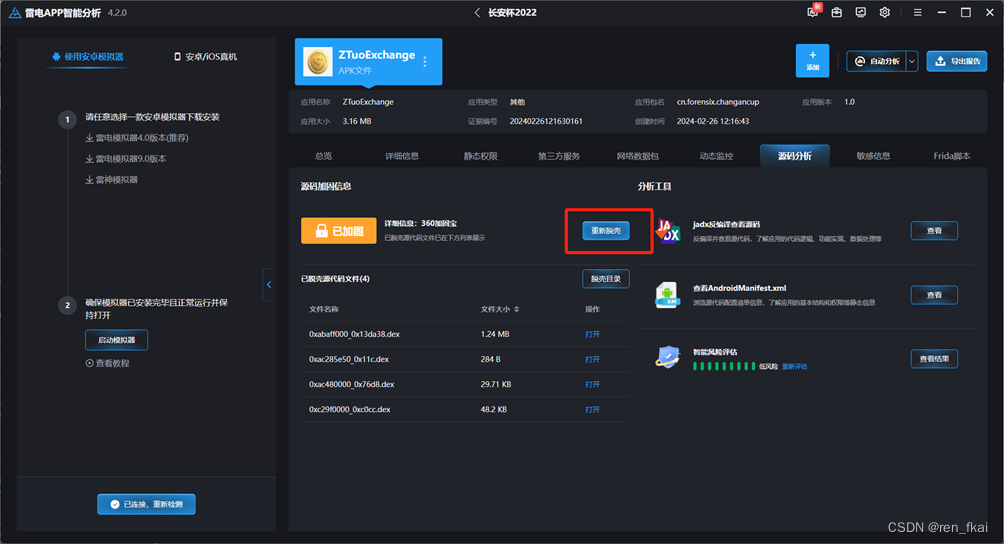Click 查看 for jadx反编译查看源码
1004x544 pixels.
[x=934, y=230]
